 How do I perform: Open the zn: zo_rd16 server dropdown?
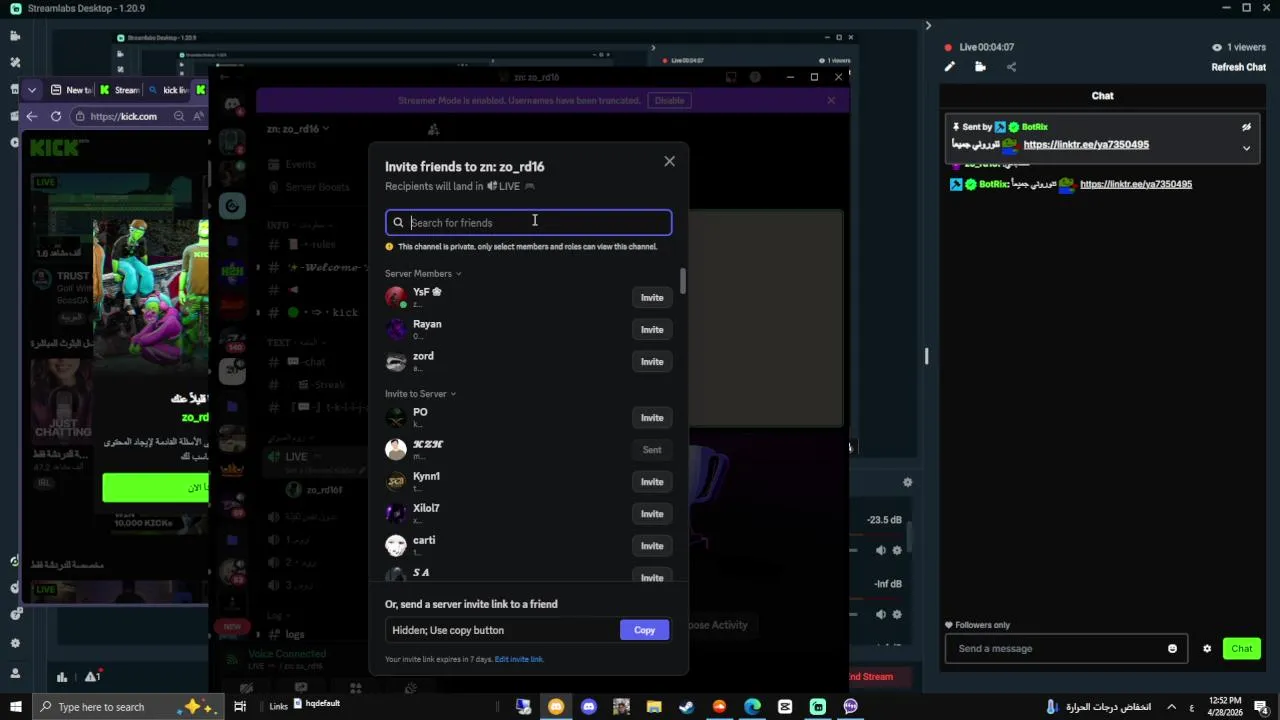point(298,128)
